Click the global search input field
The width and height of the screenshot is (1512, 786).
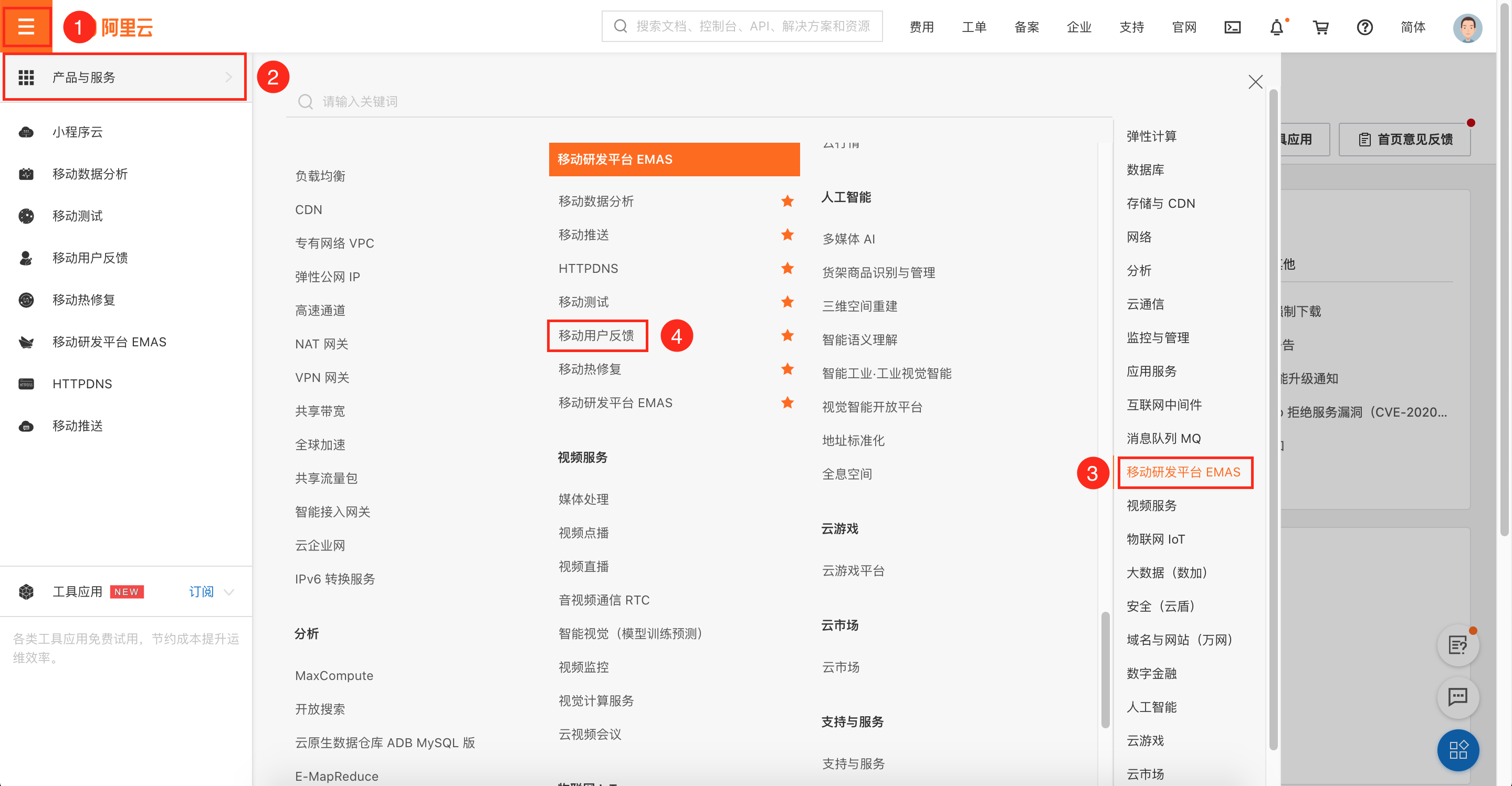[x=742, y=26]
